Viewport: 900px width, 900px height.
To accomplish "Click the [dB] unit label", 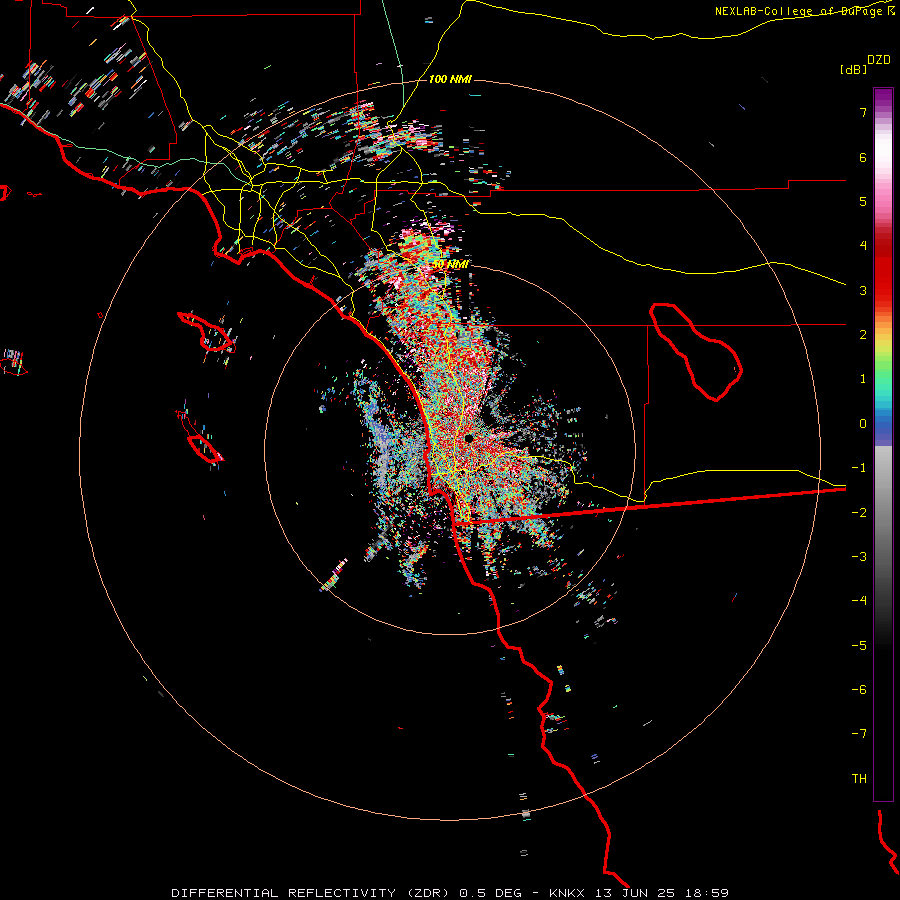I will (x=853, y=69).
